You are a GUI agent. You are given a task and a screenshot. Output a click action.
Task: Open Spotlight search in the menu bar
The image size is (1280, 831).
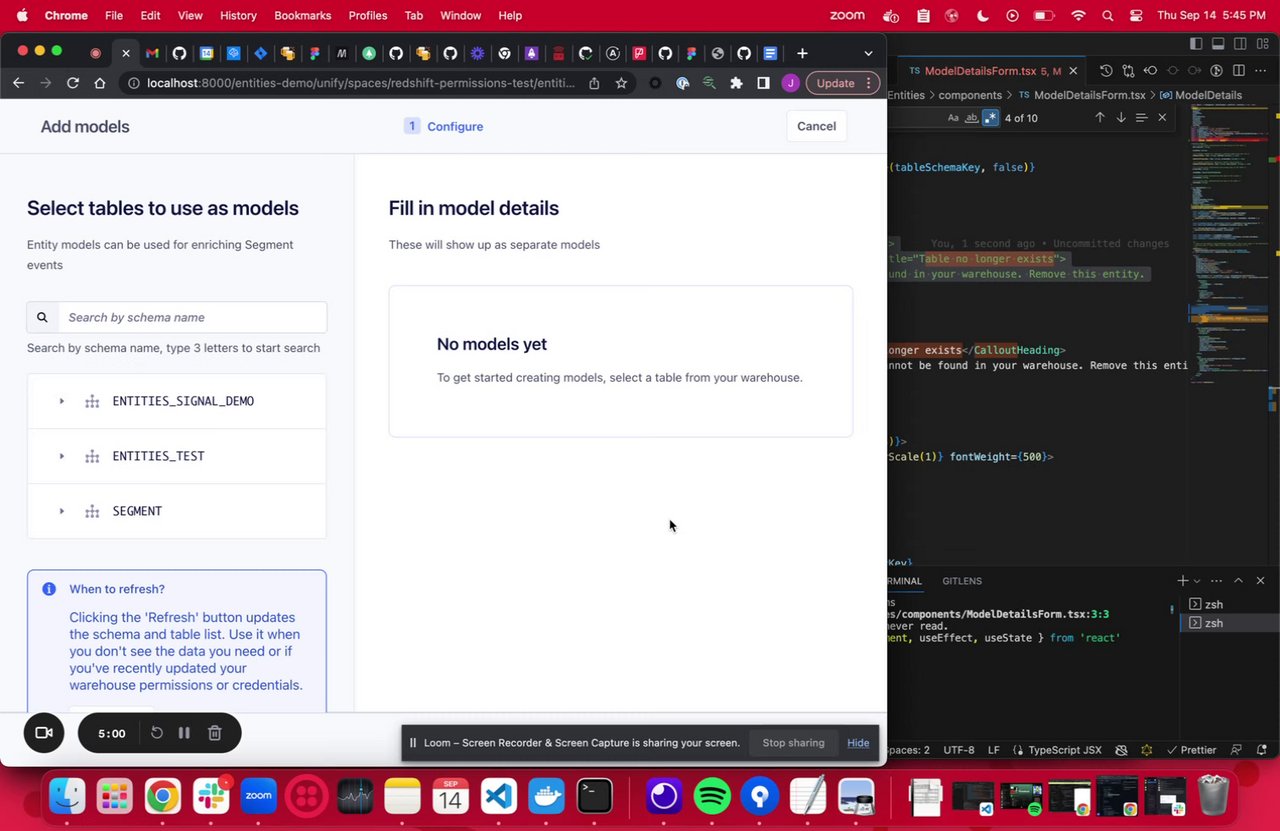(x=1107, y=15)
